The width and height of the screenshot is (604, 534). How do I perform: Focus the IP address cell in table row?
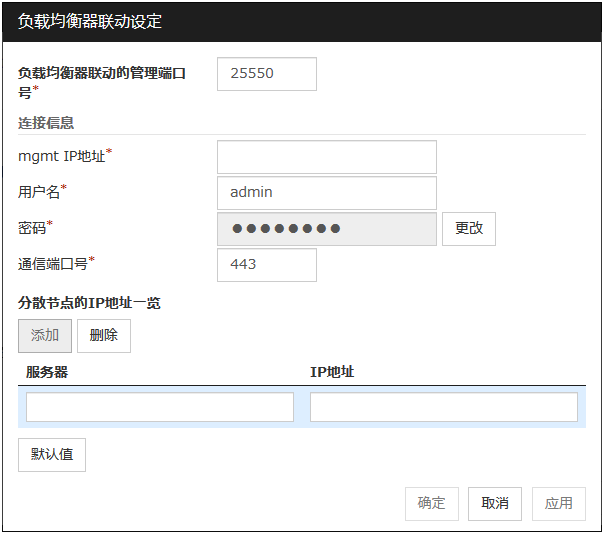(443, 407)
